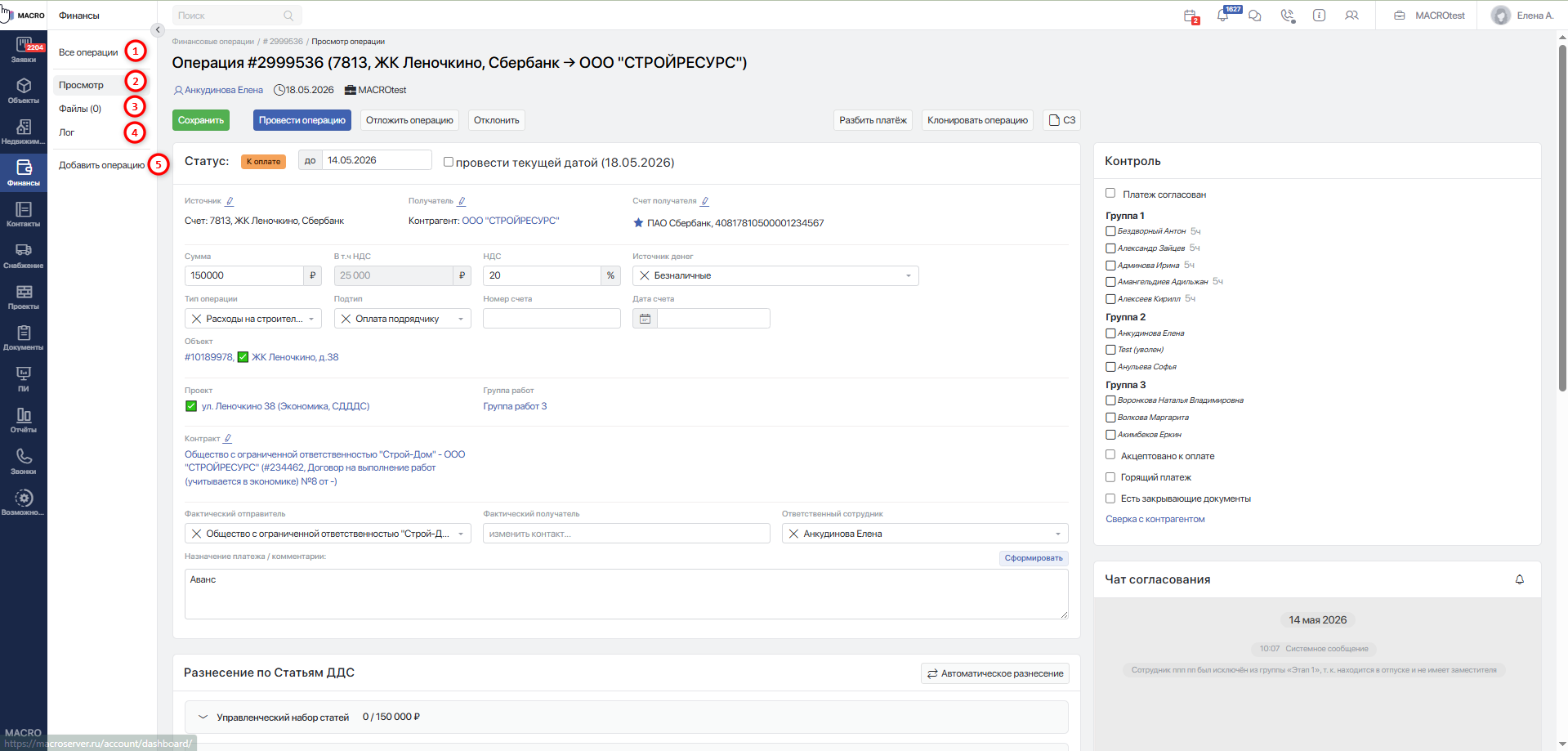
Task: Click the notifications bell icon
Action: click(1223, 16)
